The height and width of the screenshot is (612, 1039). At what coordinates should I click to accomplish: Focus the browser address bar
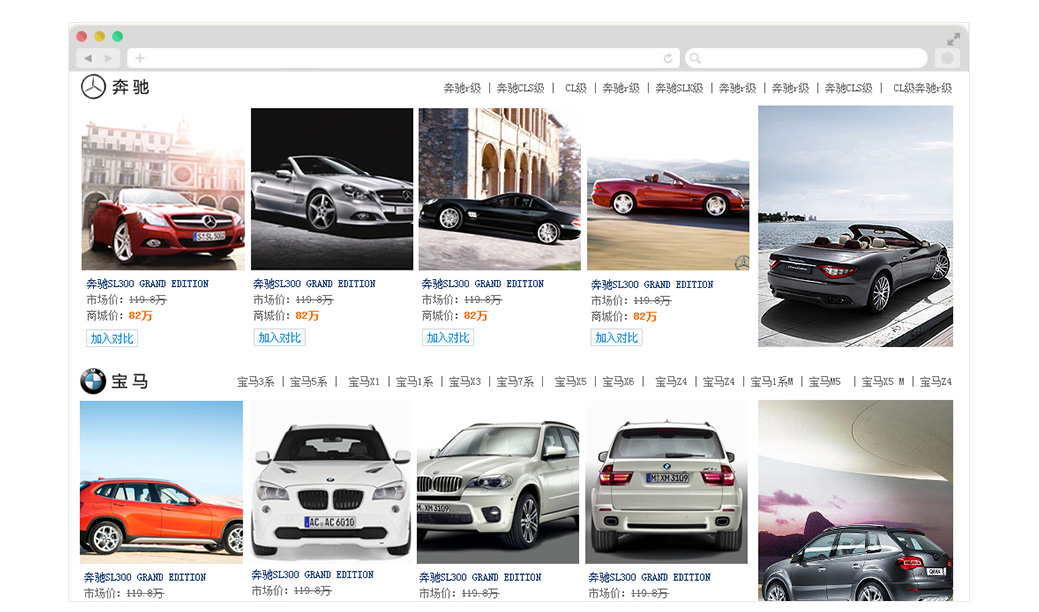(403, 58)
